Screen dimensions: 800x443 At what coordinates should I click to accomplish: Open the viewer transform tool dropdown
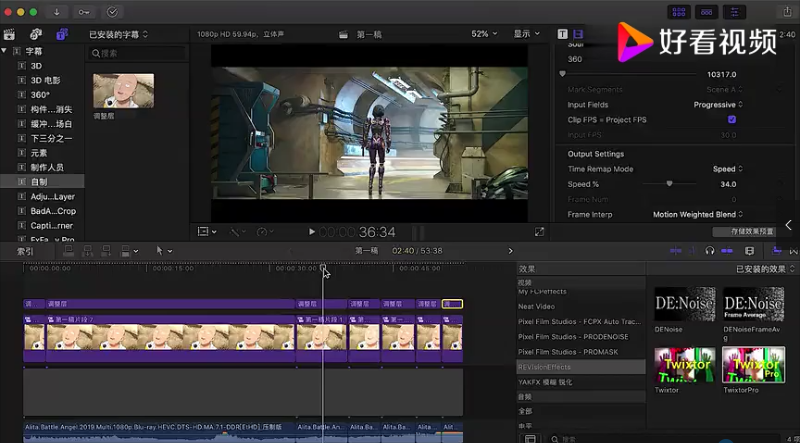pyautogui.click(x=207, y=232)
